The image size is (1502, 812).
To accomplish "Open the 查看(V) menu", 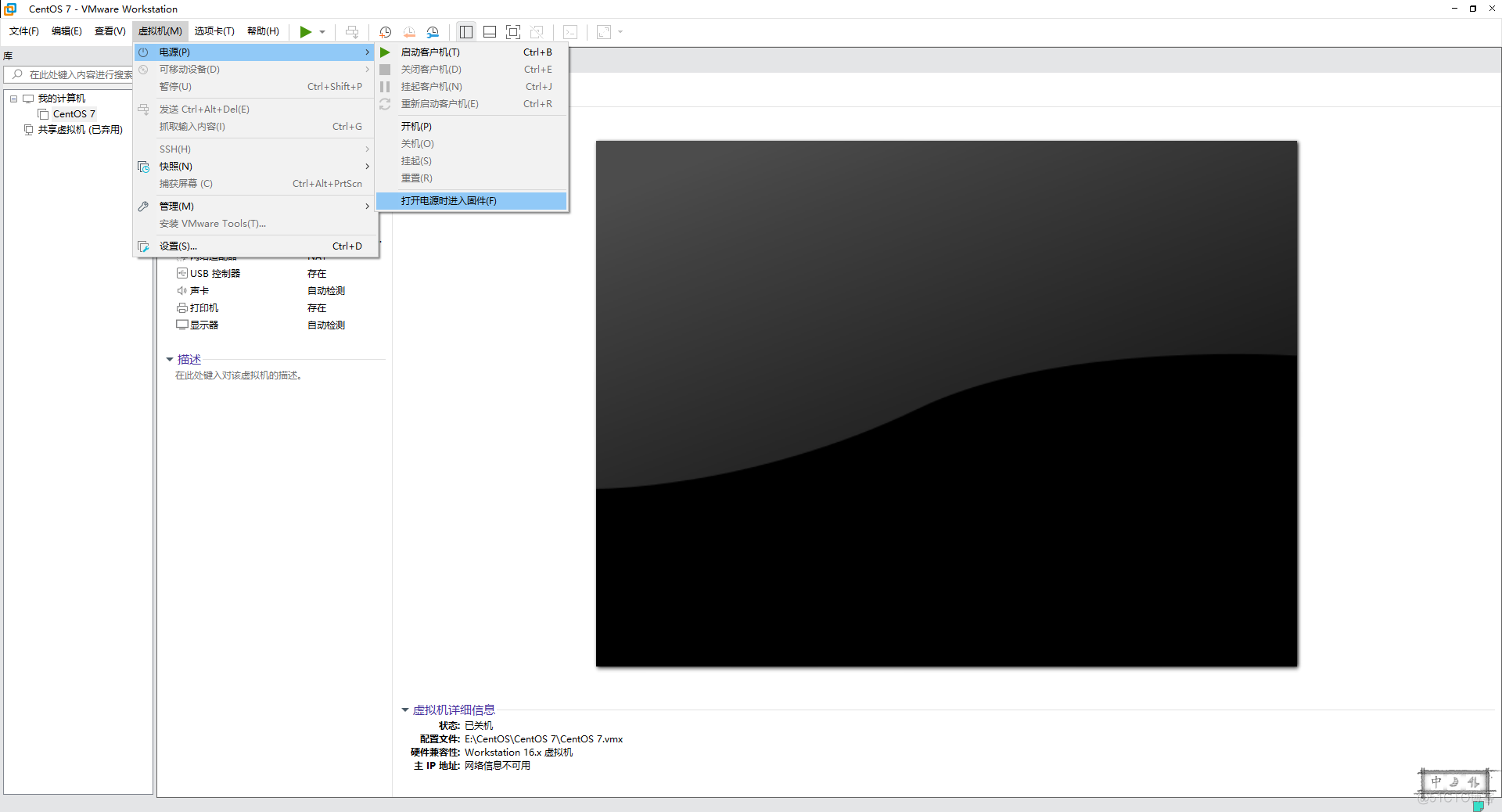I will tap(110, 31).
